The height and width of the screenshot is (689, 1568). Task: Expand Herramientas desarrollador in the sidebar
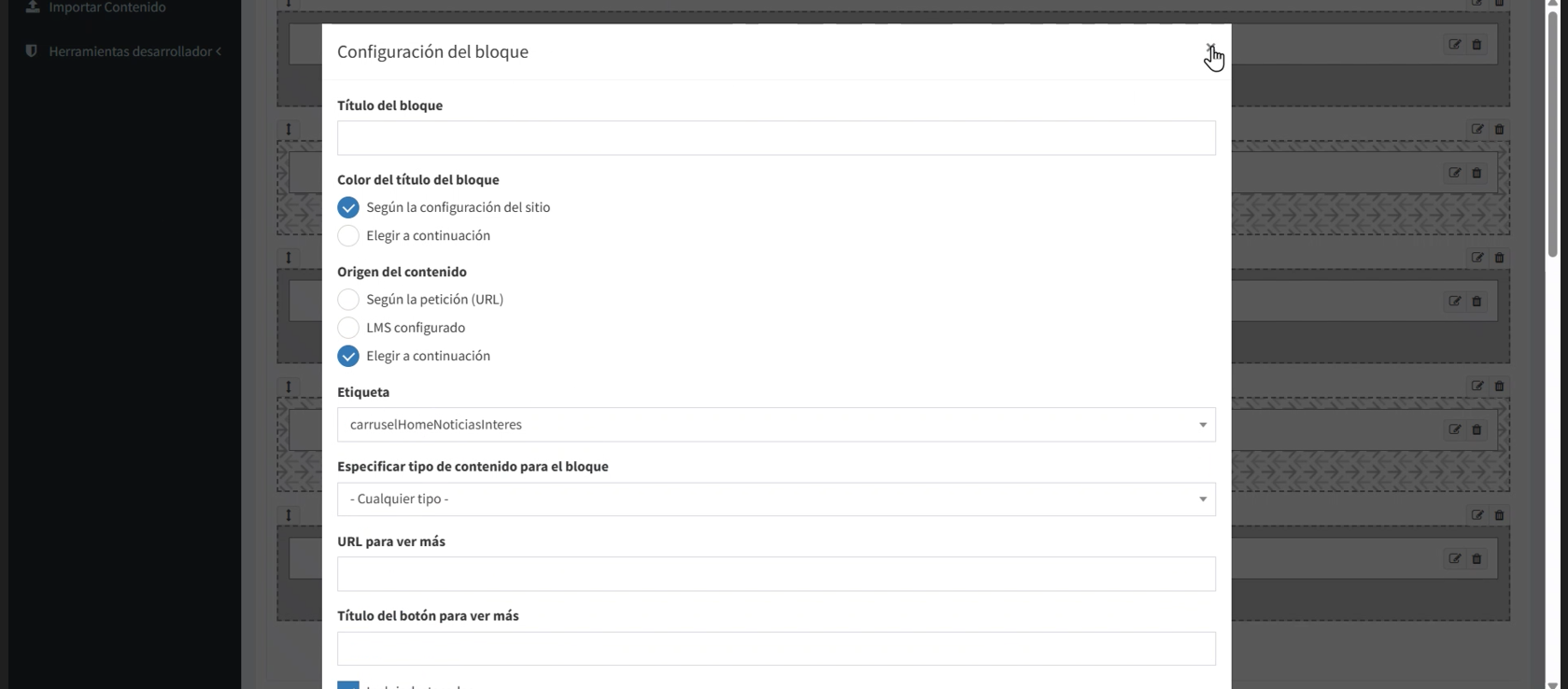point(124,51)
